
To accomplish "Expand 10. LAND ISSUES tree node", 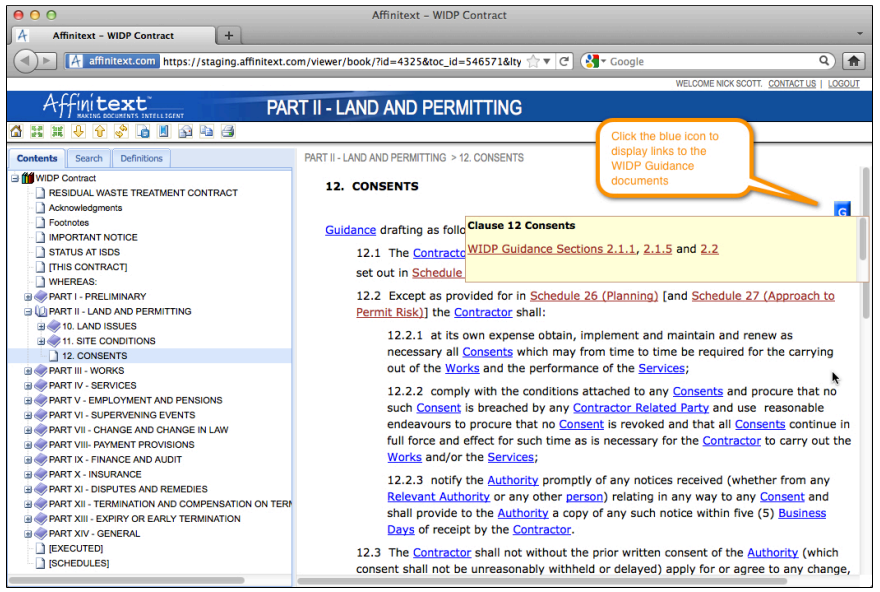I will [x=41, y=327].
